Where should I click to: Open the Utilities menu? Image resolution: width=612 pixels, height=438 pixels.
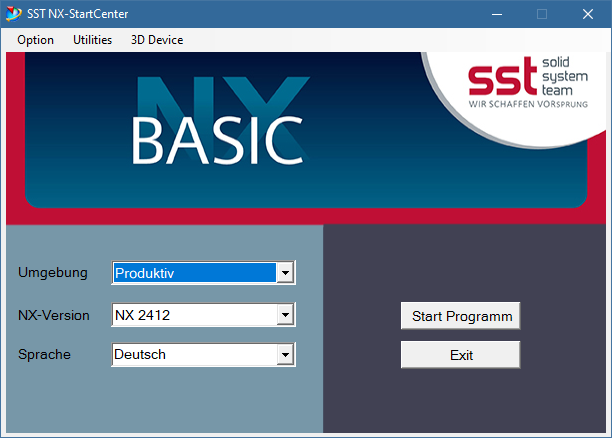pos(93,40)
